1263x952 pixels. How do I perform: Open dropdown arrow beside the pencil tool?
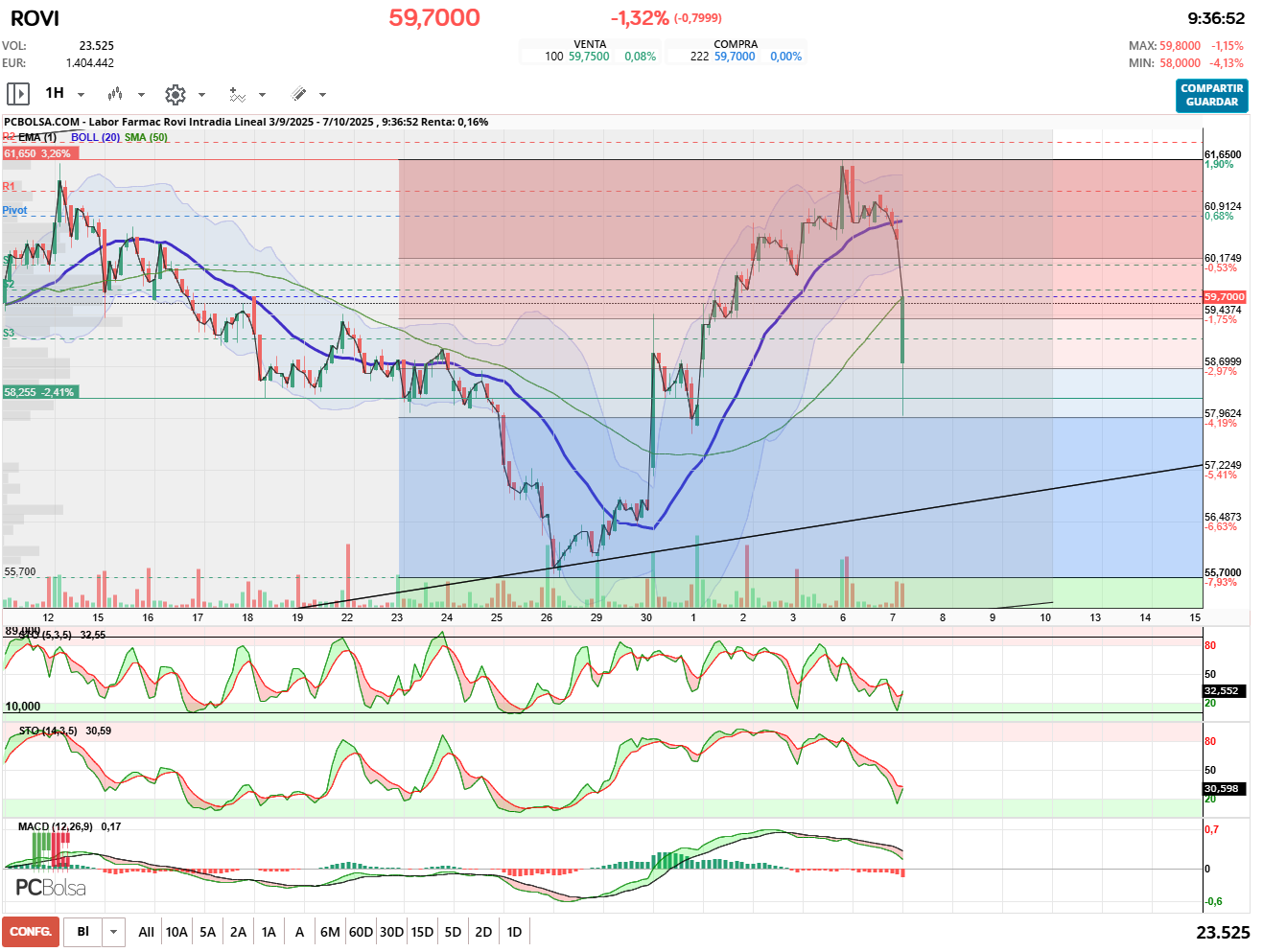point(322,95)
